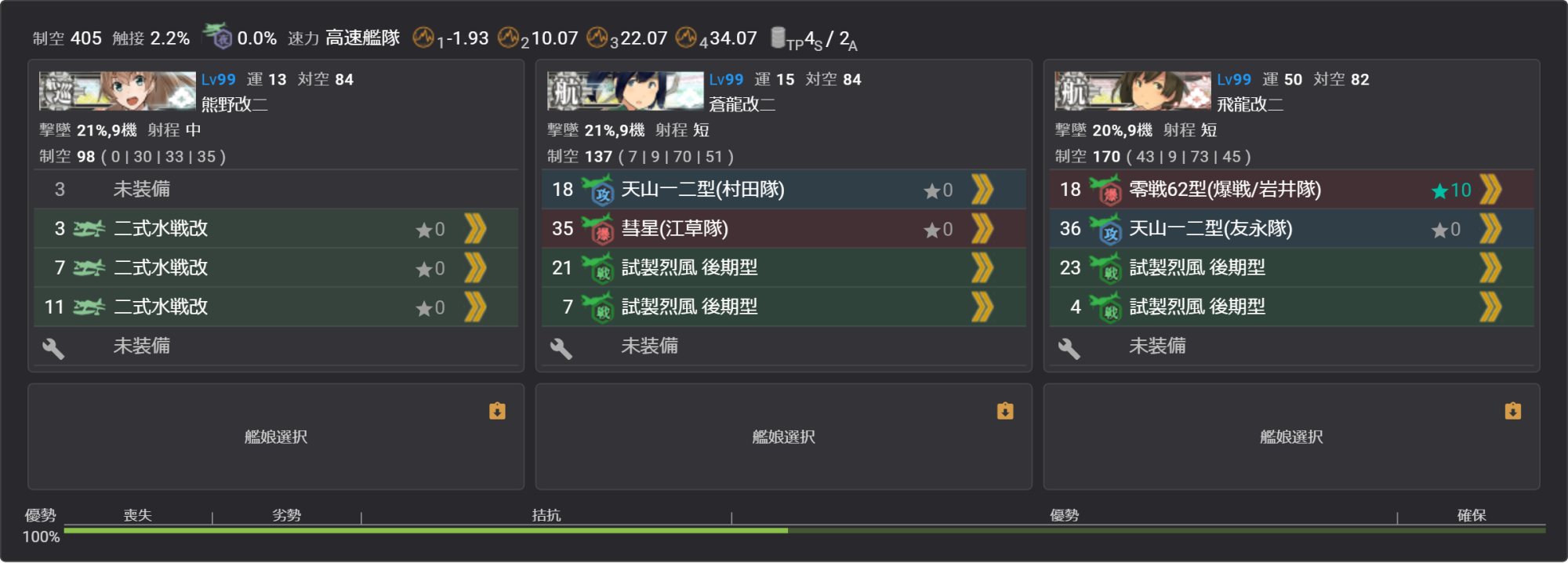Screen dimensions: 1568x563
Task: Click the star improvement level of 天山一二型(友永隊)
Action: click(x=1446, y=230)
